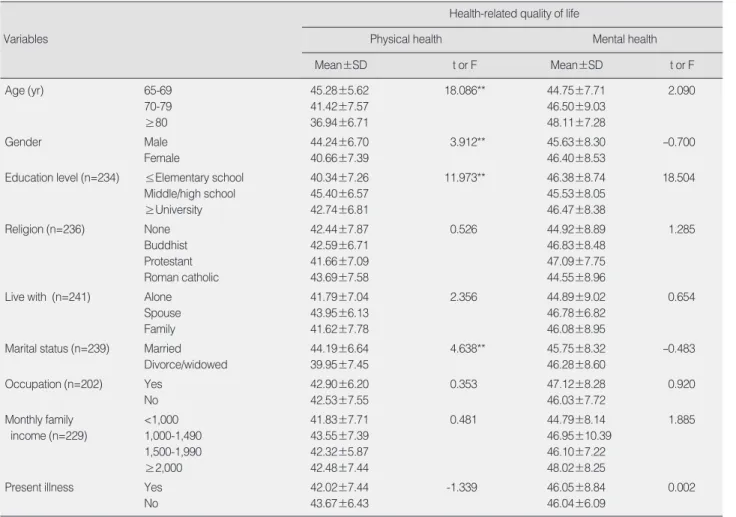Click the 'Mental health' subheading
Screen dimensions: 736x517
[x=624, y=39]
